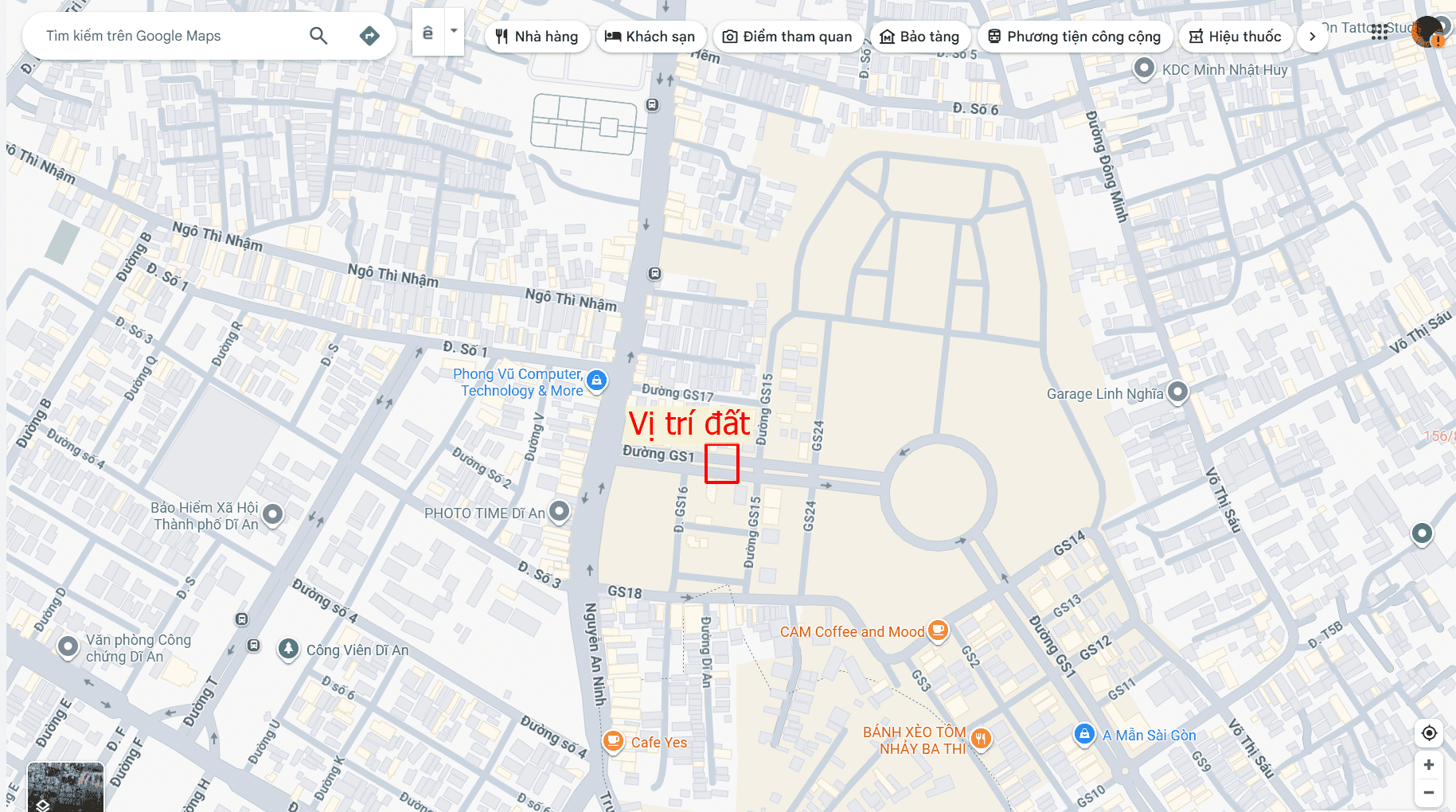Toggle the satellite layers thumbnail
The width and height of the screenshot is (1456, 812).
[x=65, y=787]
